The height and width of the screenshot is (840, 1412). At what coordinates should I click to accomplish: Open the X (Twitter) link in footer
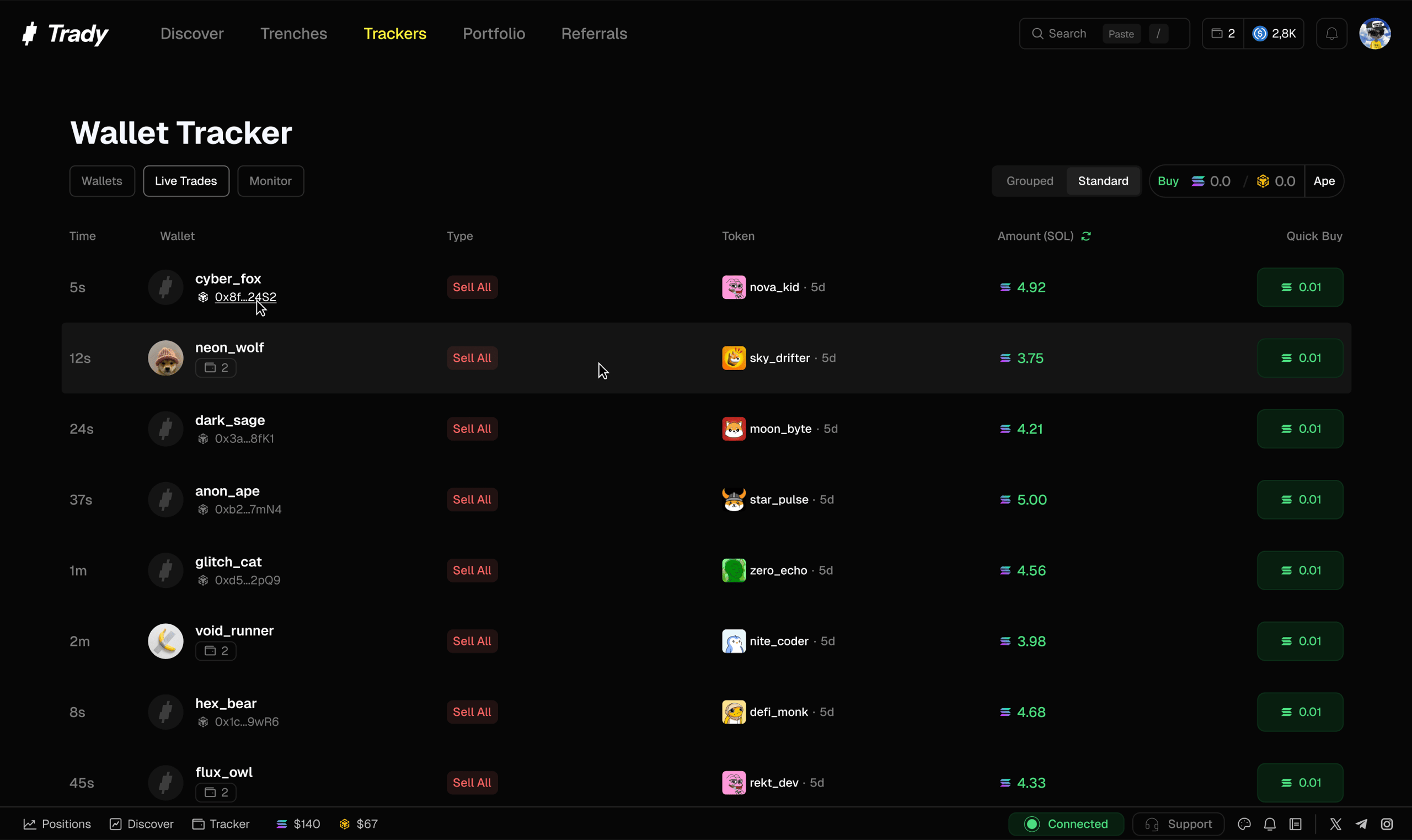(x=1335, y=823)
